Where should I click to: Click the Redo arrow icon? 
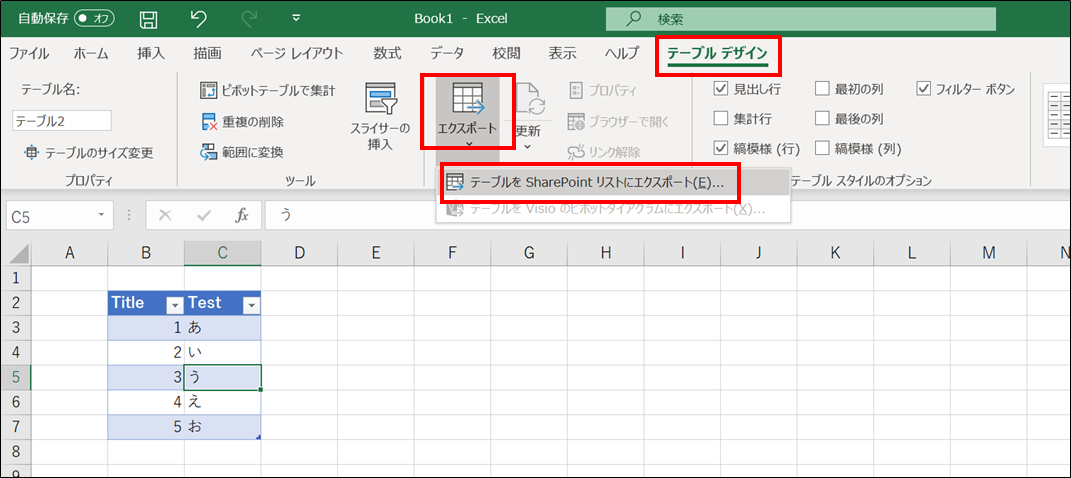point(249,18)
